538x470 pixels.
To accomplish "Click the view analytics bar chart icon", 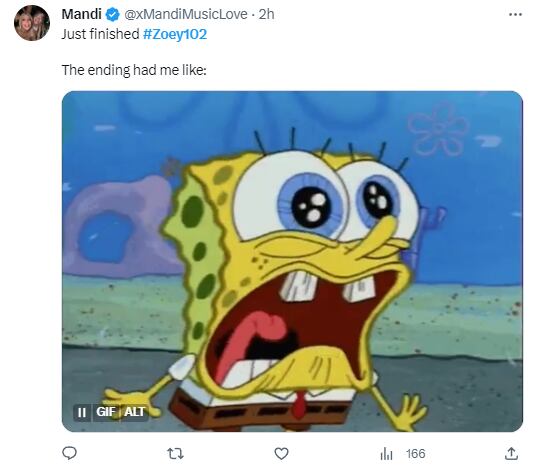I will pyautogui.click(x=386, y=454).
